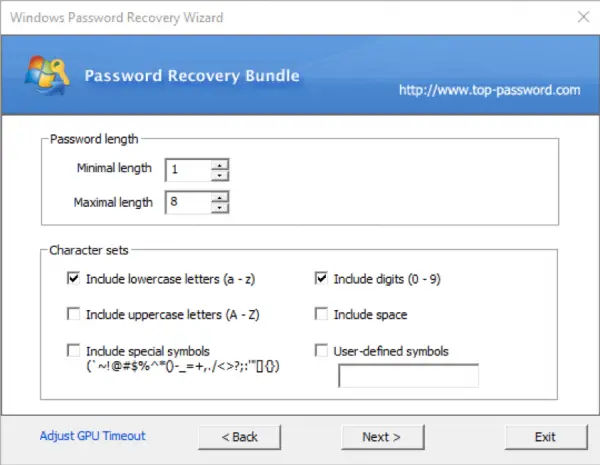
Task: Uncheck Include lowercase letters (a - z)
Action: point(73,278)
